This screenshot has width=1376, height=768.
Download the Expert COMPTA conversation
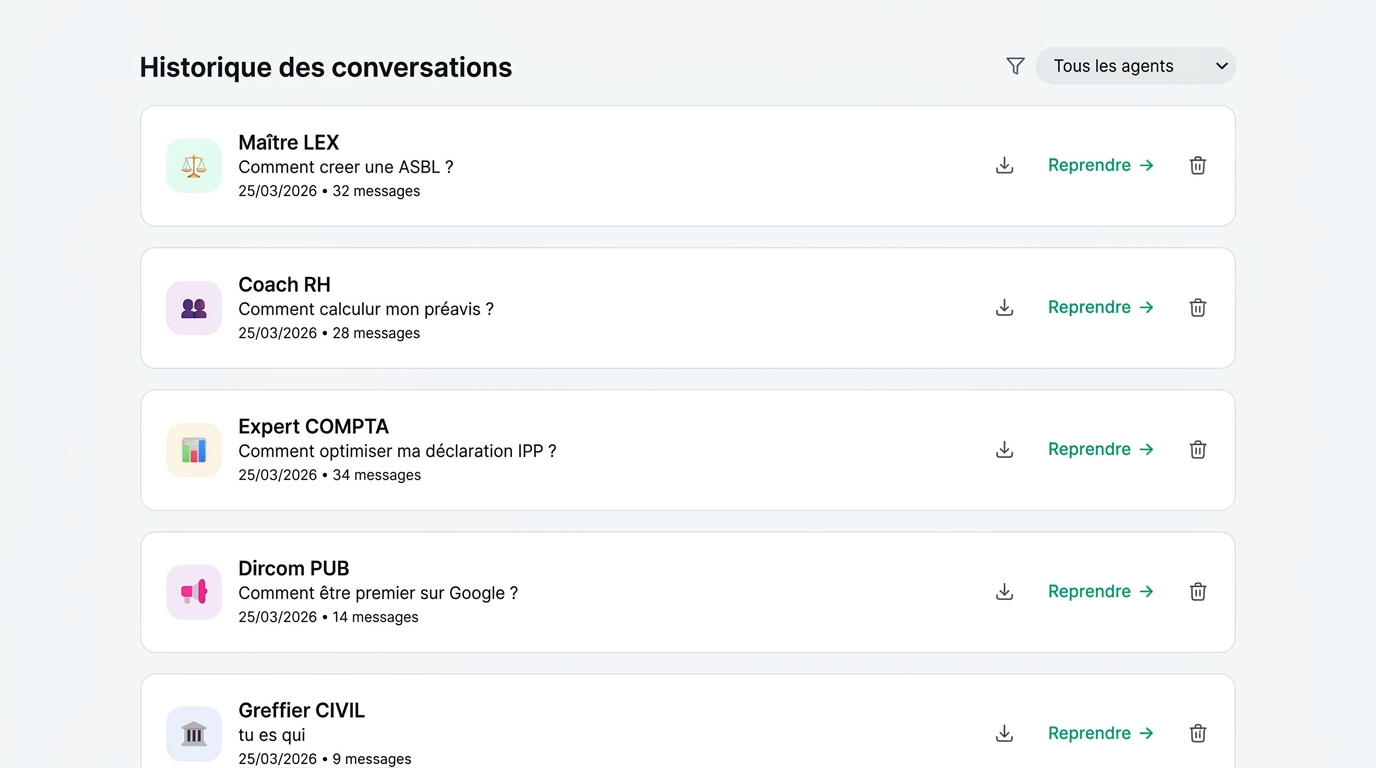pyautogui.click(x=1005, y=450)
